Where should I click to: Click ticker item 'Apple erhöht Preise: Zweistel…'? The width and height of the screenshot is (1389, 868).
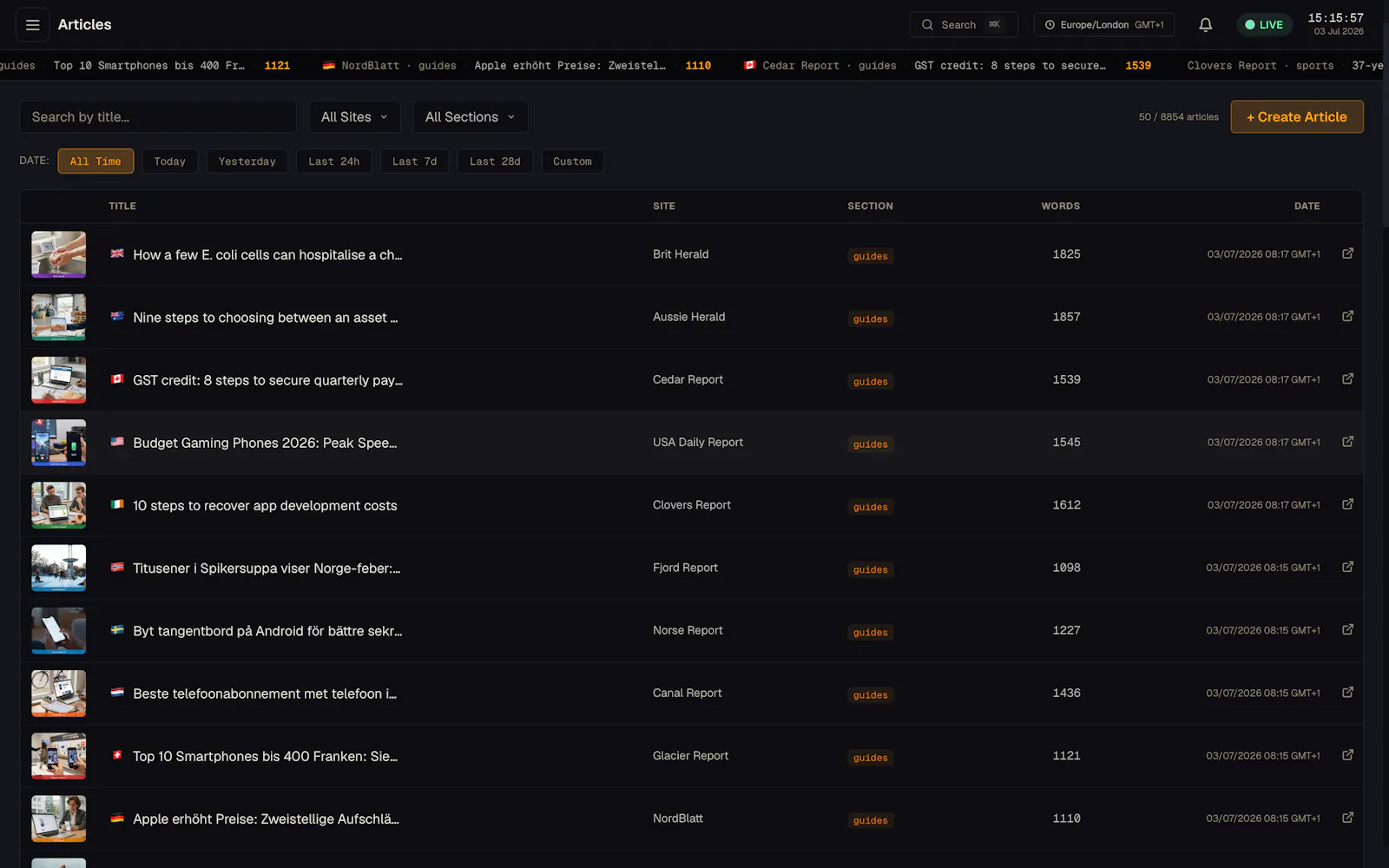click(x=569, y=66)
